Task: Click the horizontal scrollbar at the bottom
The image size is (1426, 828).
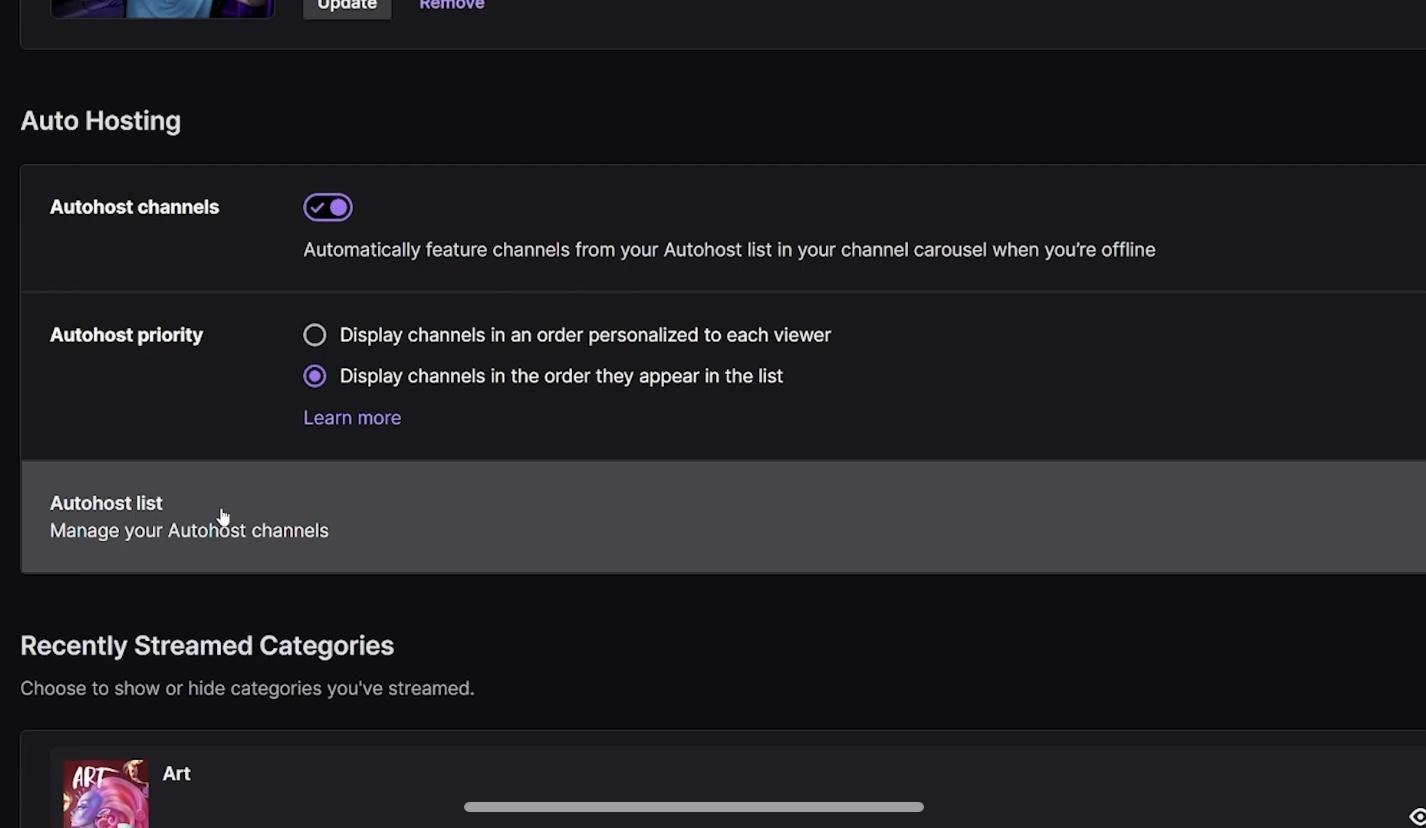Action: coord(693,807)
